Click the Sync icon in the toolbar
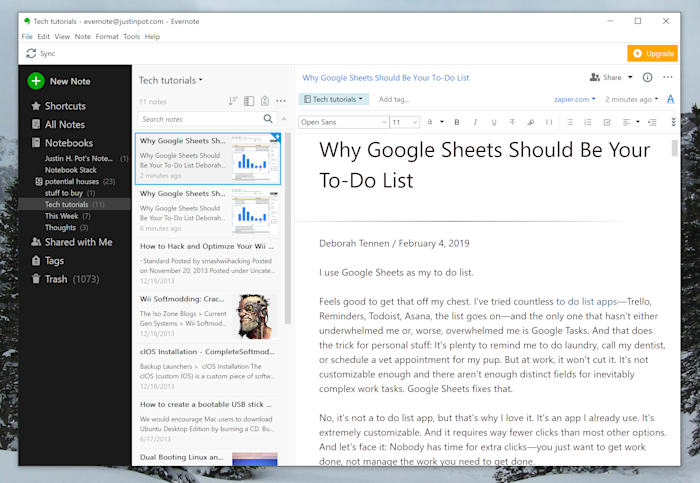The height and width of the screenshot is (483, 700). (x=32, y=53)
